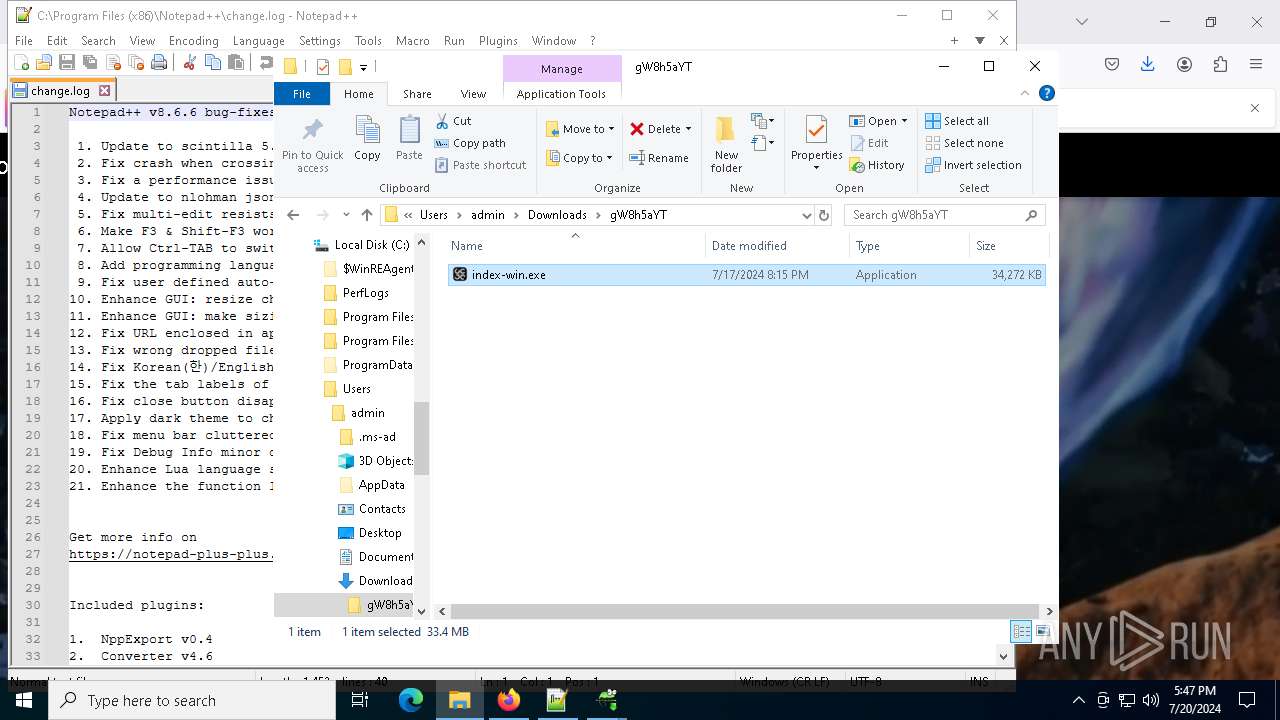Open the Firefox downloads icon
This screenshot has height=720, width=1280.
point(1148,64)
